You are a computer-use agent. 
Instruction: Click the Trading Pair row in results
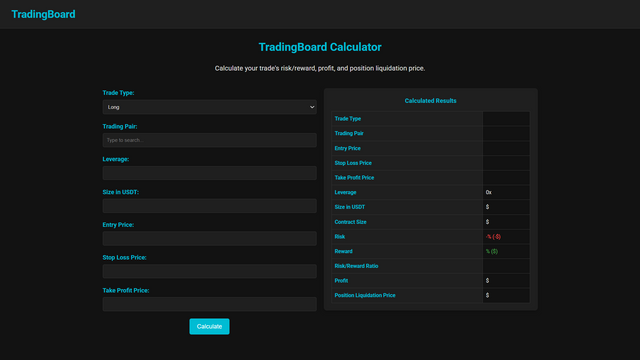tap(431, 133)
